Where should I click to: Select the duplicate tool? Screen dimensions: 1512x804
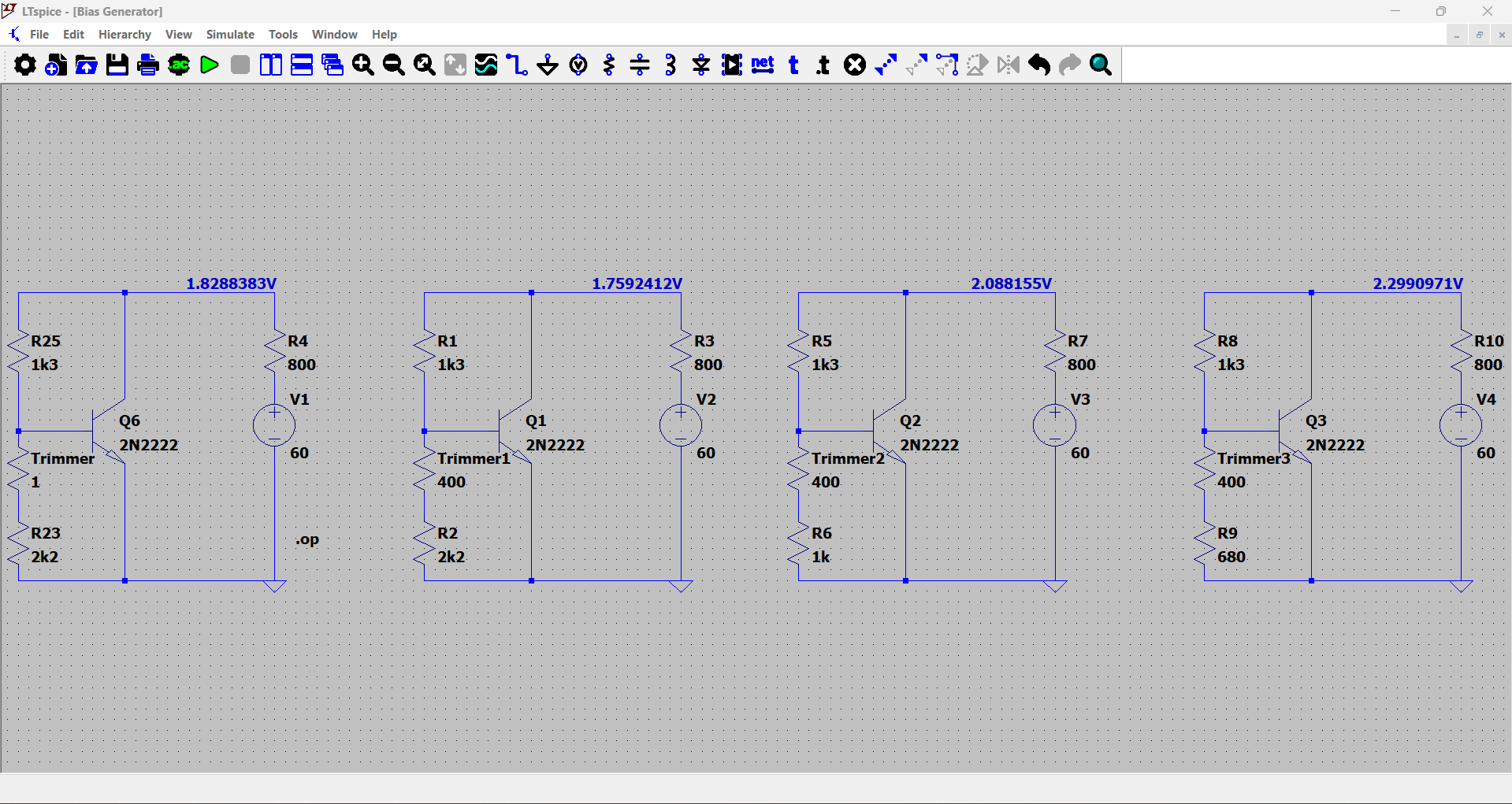[886, 65]
